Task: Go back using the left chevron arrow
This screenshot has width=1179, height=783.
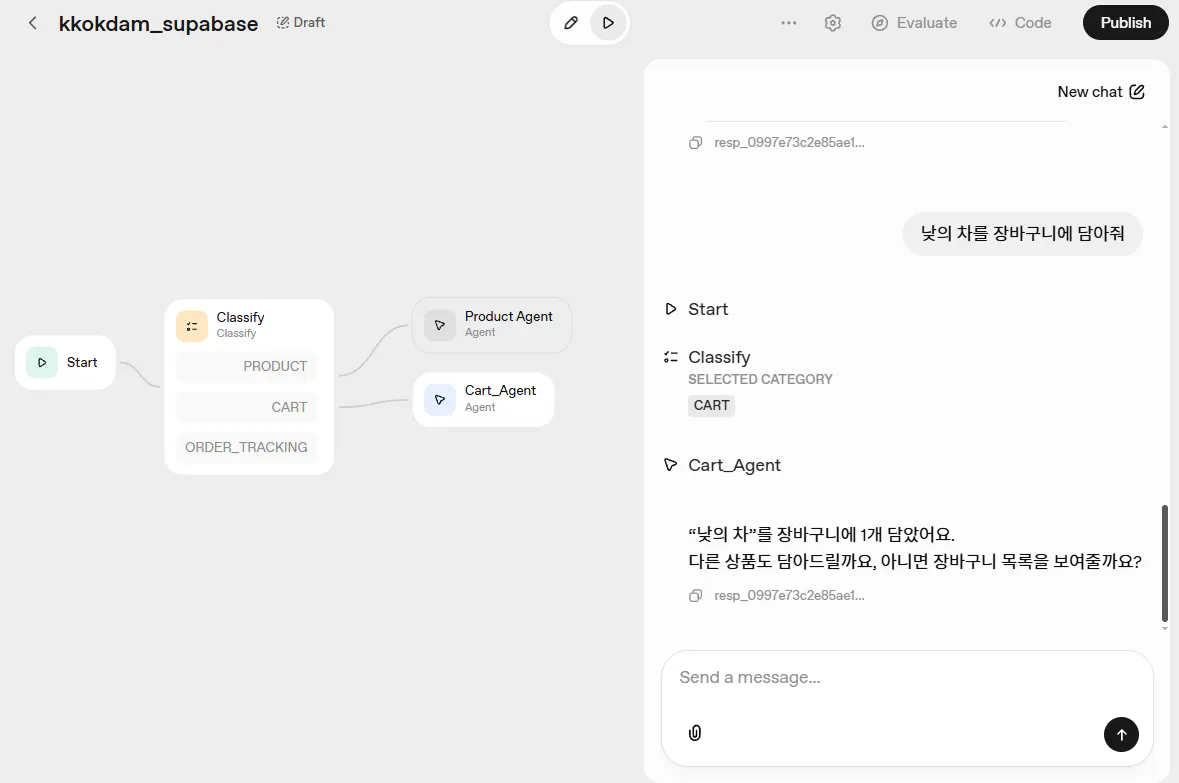Action: click(32, 23)
